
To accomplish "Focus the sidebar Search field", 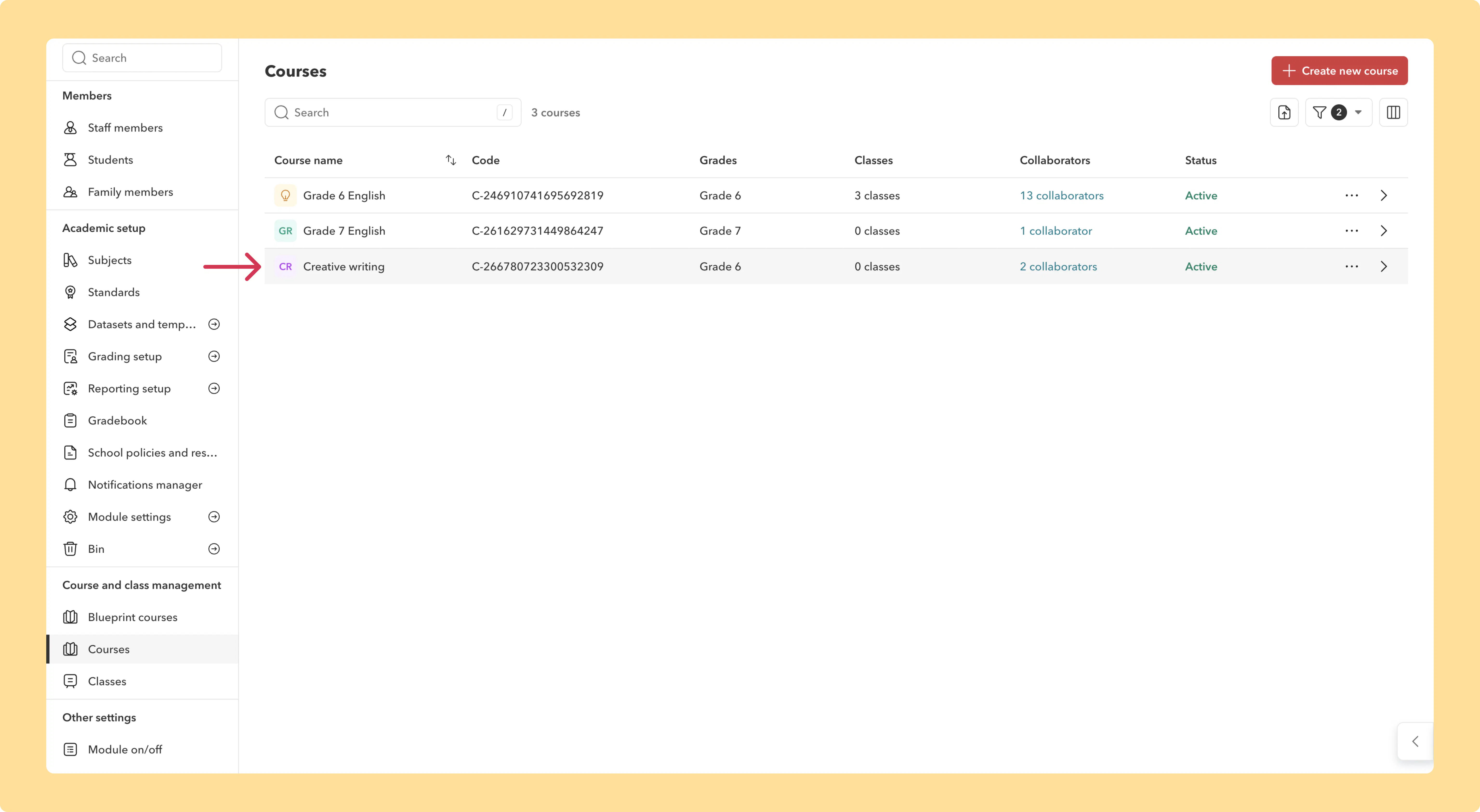I will coord(142,58).
